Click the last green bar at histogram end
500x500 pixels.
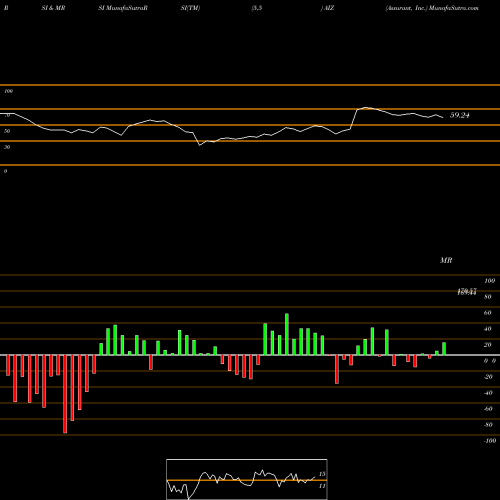pos(444,349)
